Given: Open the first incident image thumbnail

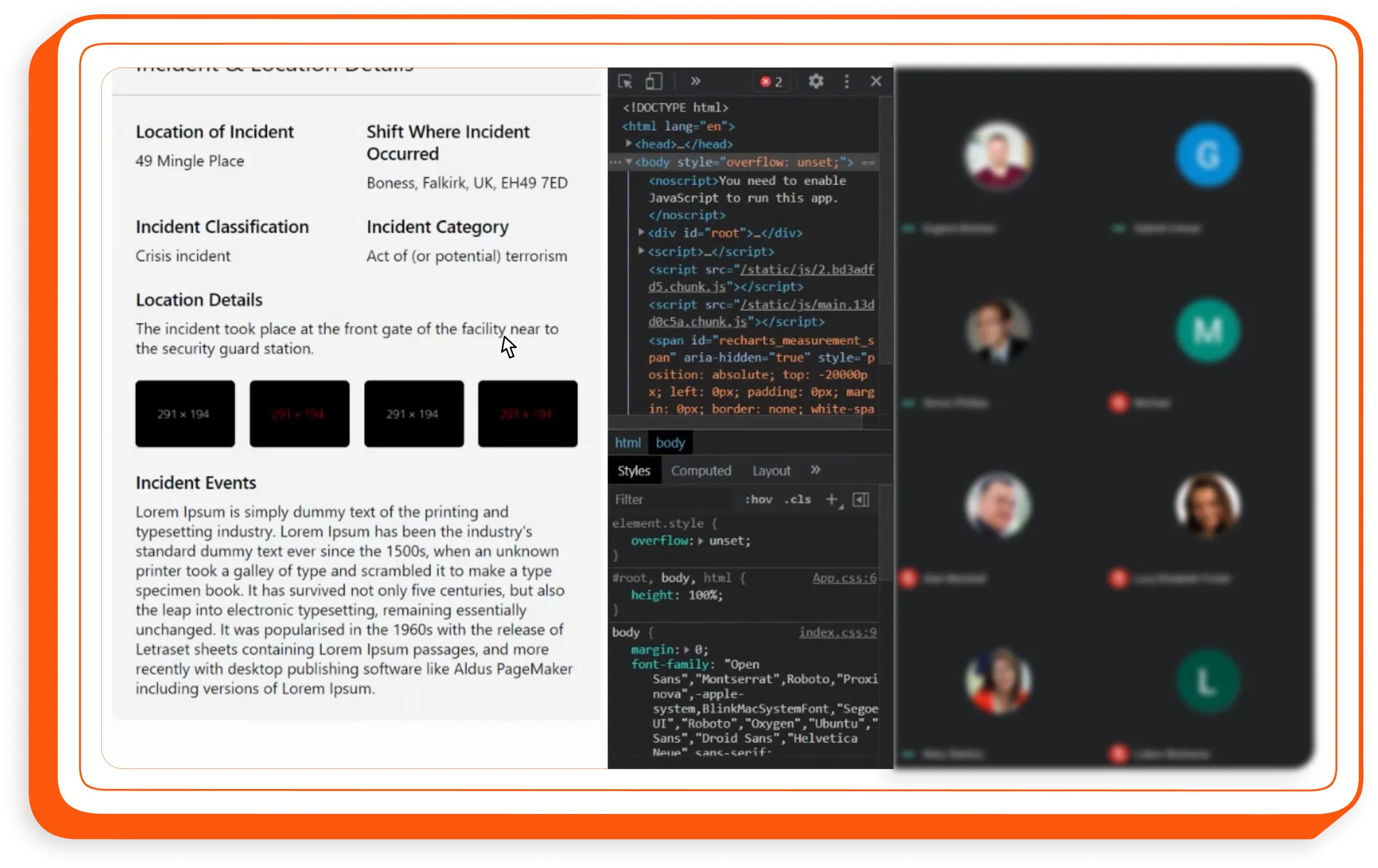Looking at the screenshot, I should point(185,413).
